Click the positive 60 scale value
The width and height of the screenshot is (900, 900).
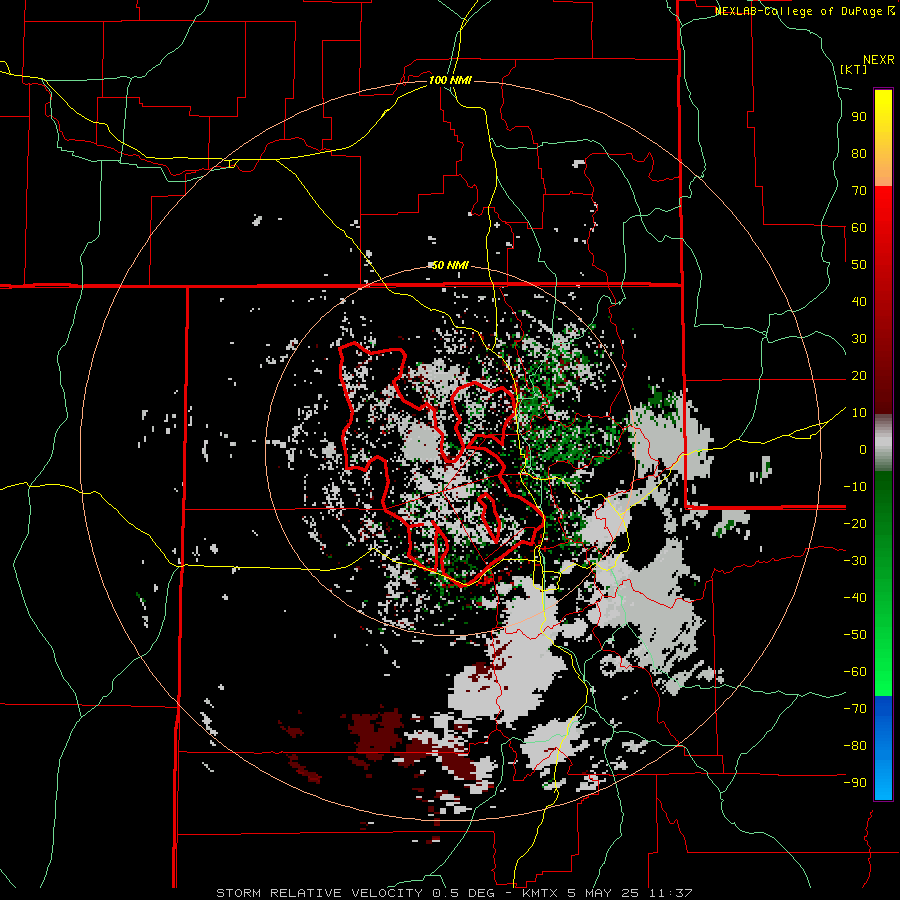click(859, 228)
